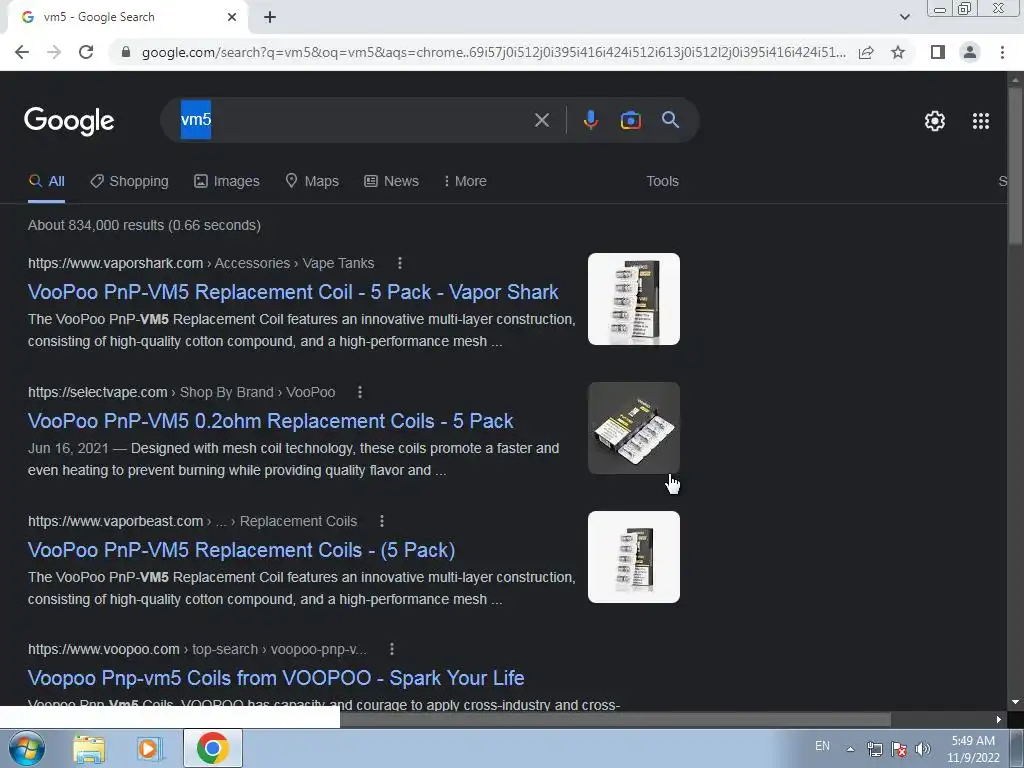The height and width of the screenshot is (768, 1024).
Task: Switch to the Maps tab
Action: coord(312,182)
